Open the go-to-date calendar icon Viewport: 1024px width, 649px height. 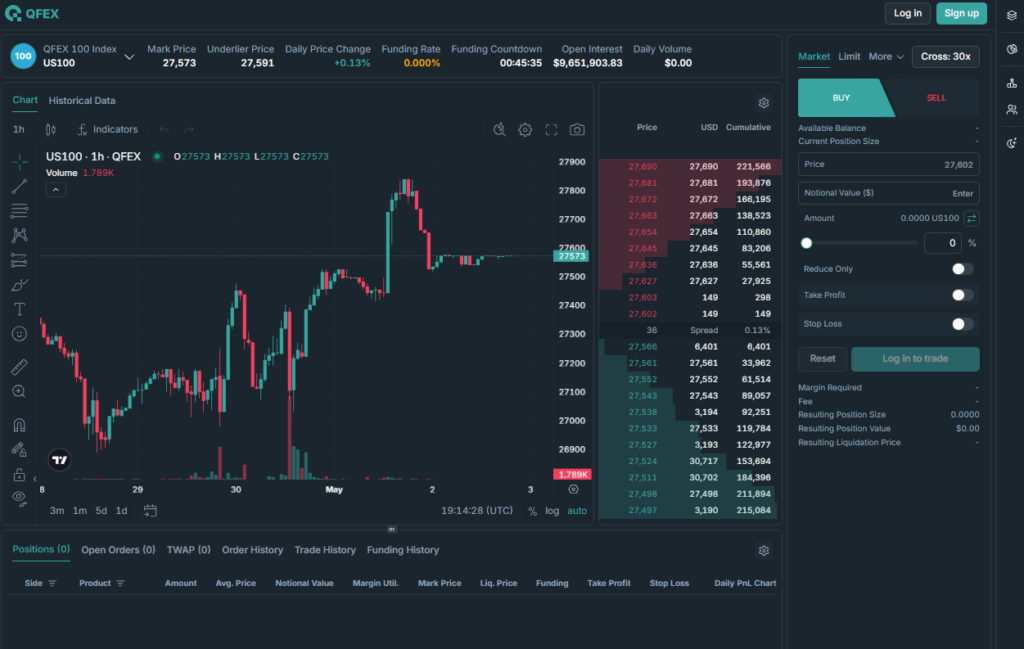click(150, 511)
